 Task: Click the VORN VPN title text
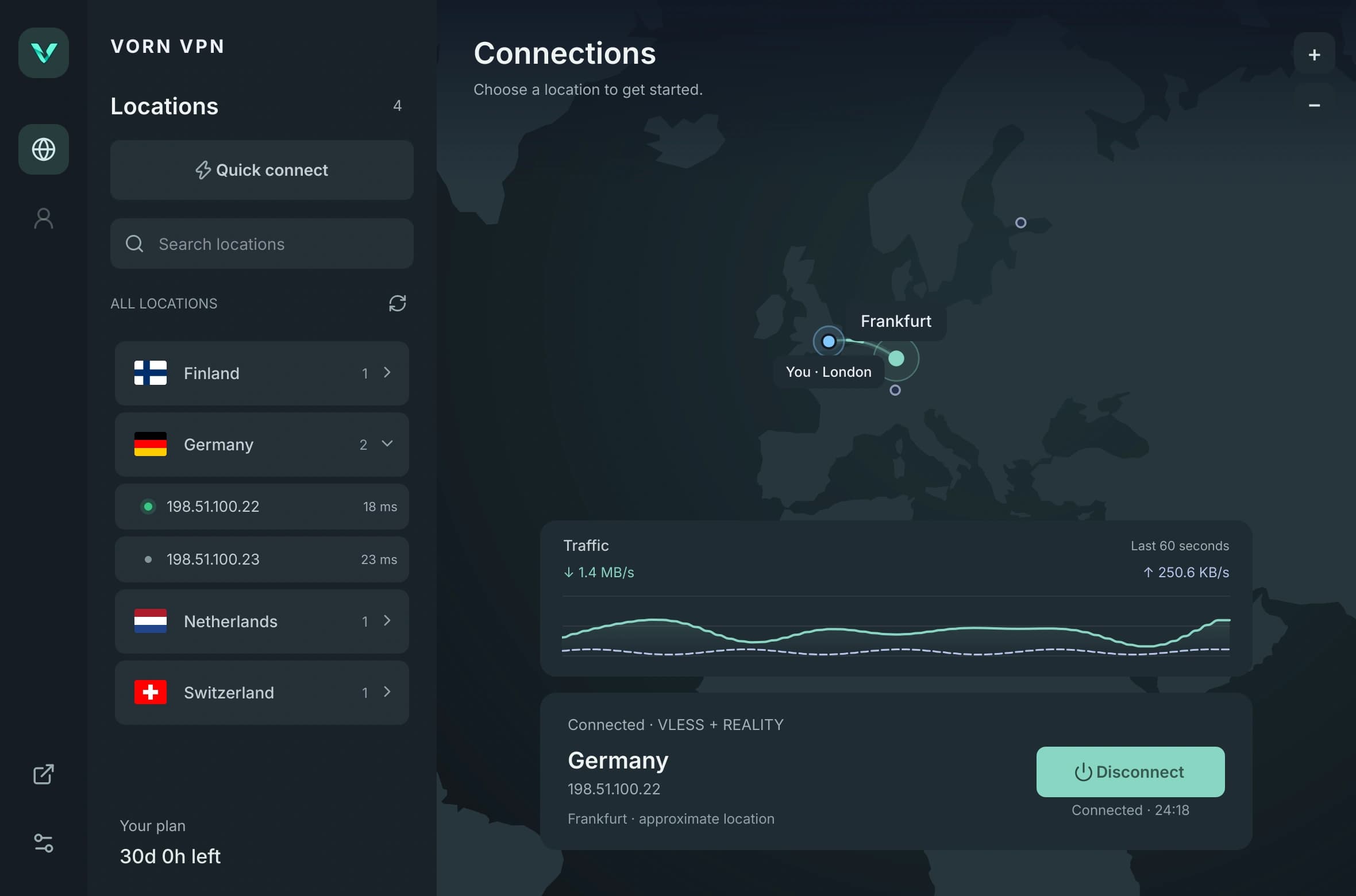(167, 46)
